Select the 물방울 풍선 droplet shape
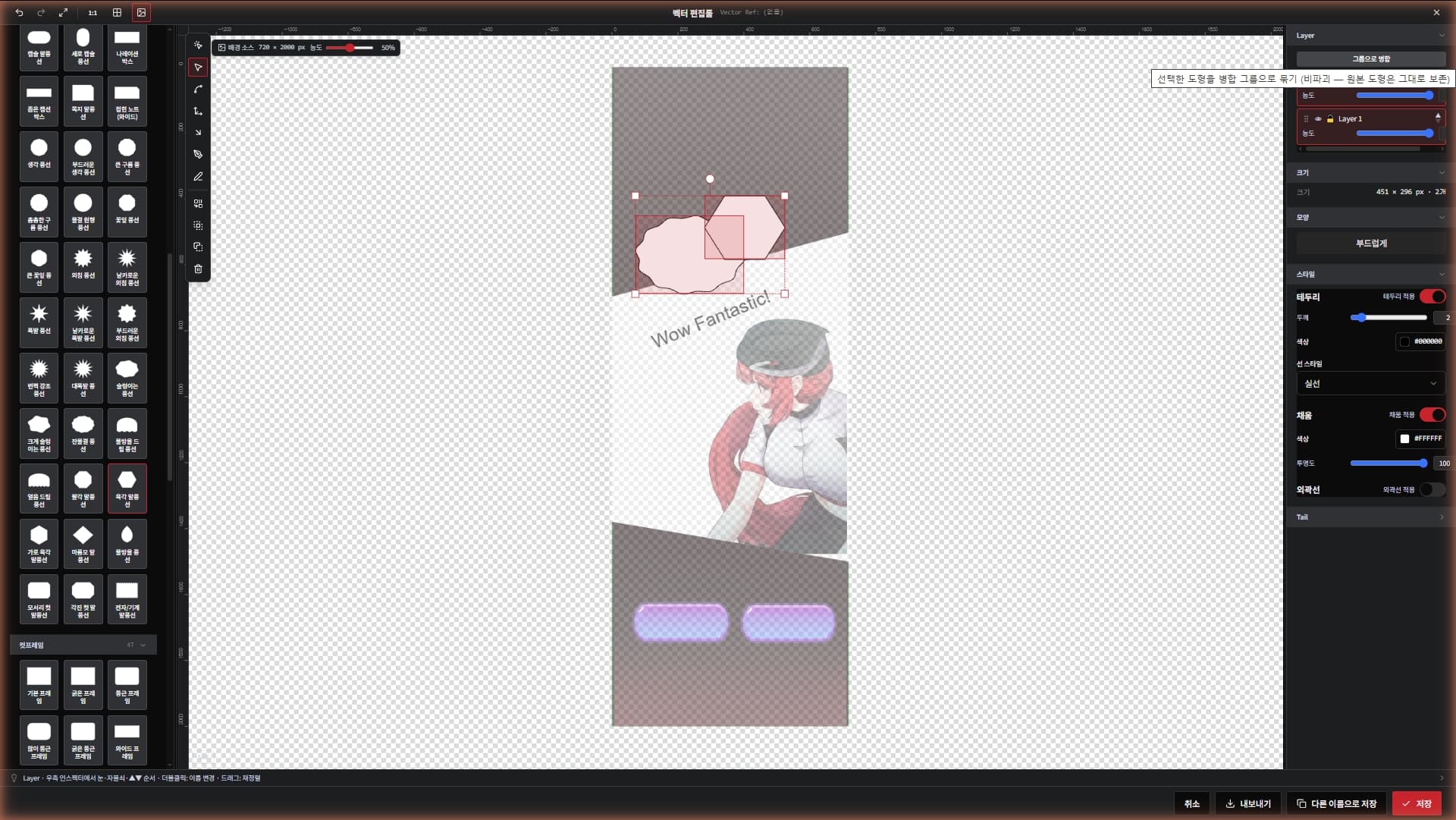The height and width of the screenshot is (820, 1456). (x=127, y=544)
